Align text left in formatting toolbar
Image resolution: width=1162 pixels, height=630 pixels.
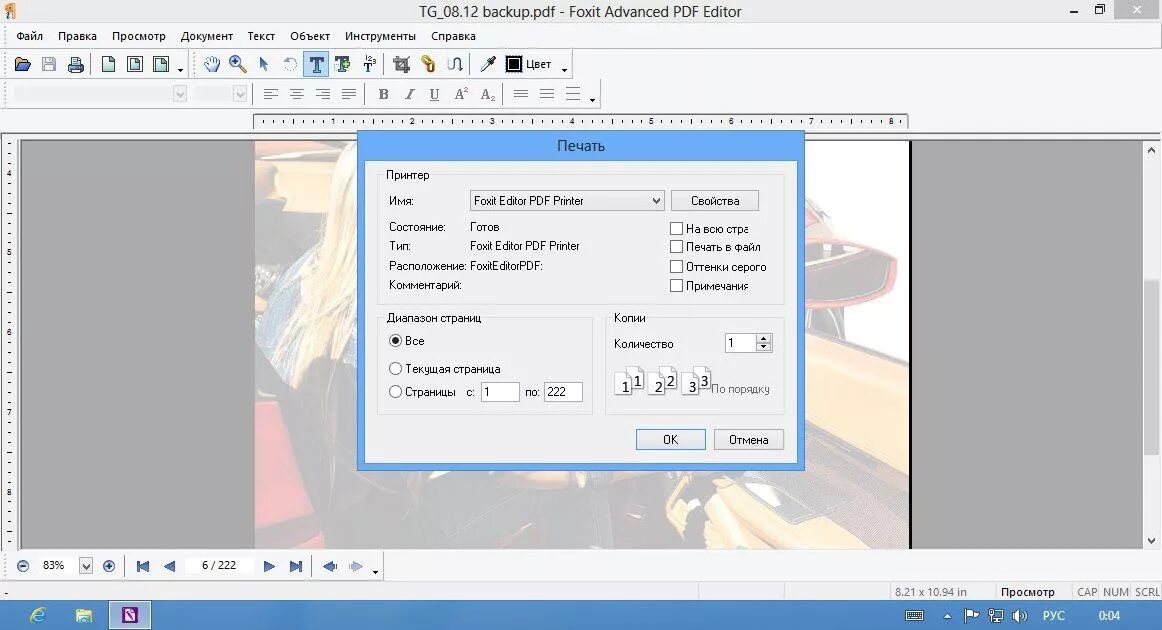pos(270,94)
